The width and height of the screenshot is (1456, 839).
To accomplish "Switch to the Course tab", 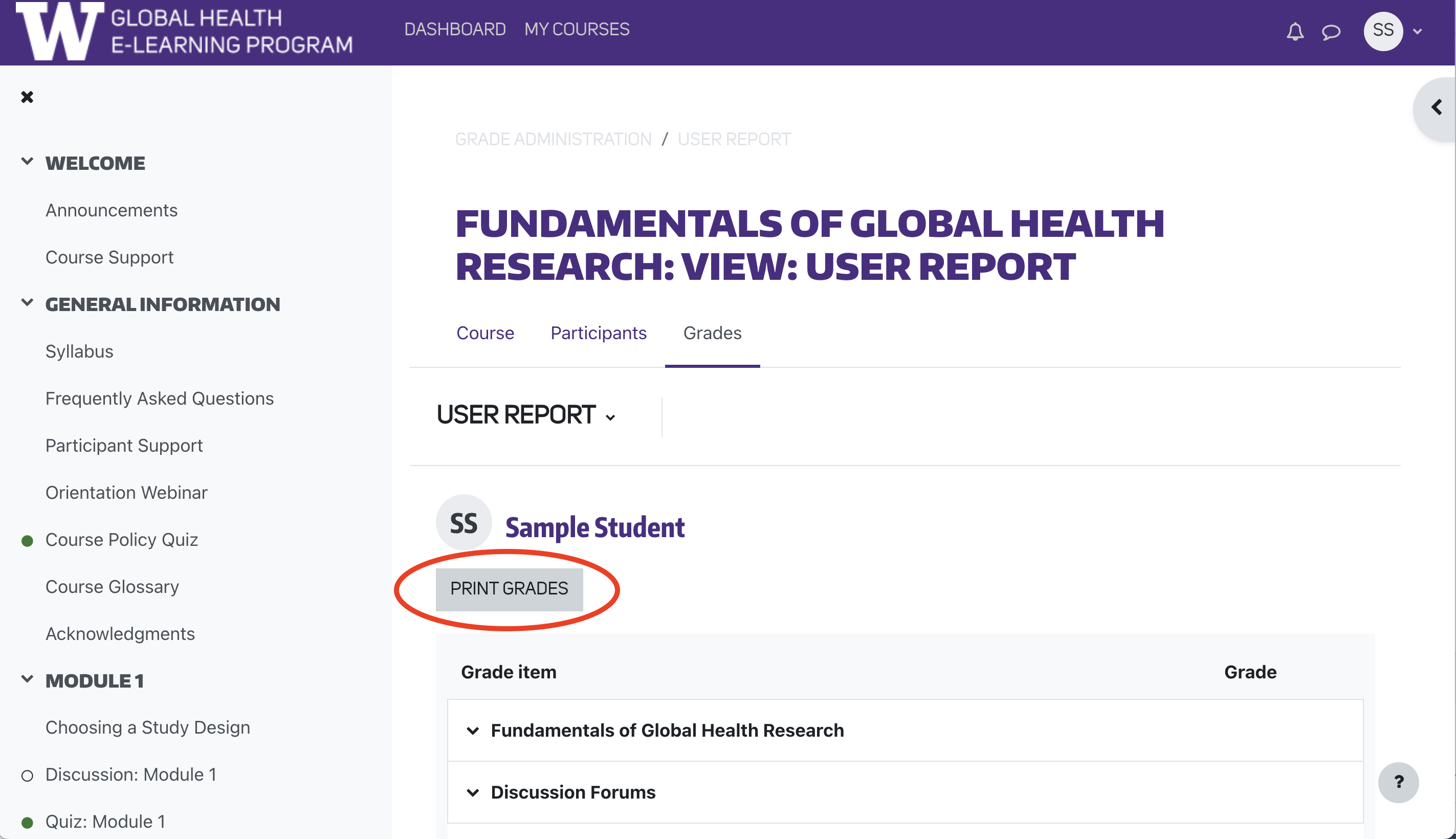I will pyautogui.click(x=485, y=333).
